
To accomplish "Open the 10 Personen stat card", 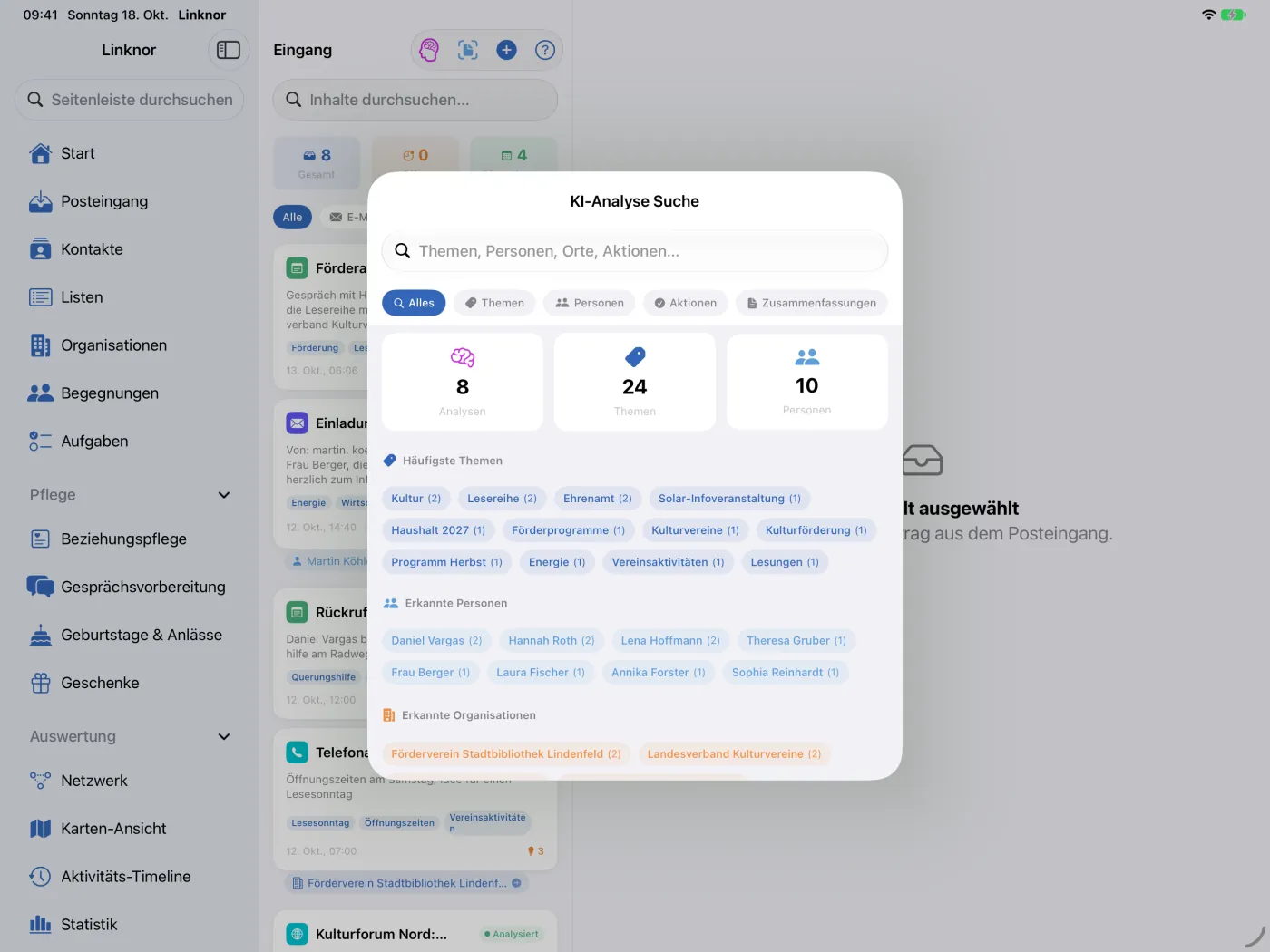I will [x=807, y=382].
